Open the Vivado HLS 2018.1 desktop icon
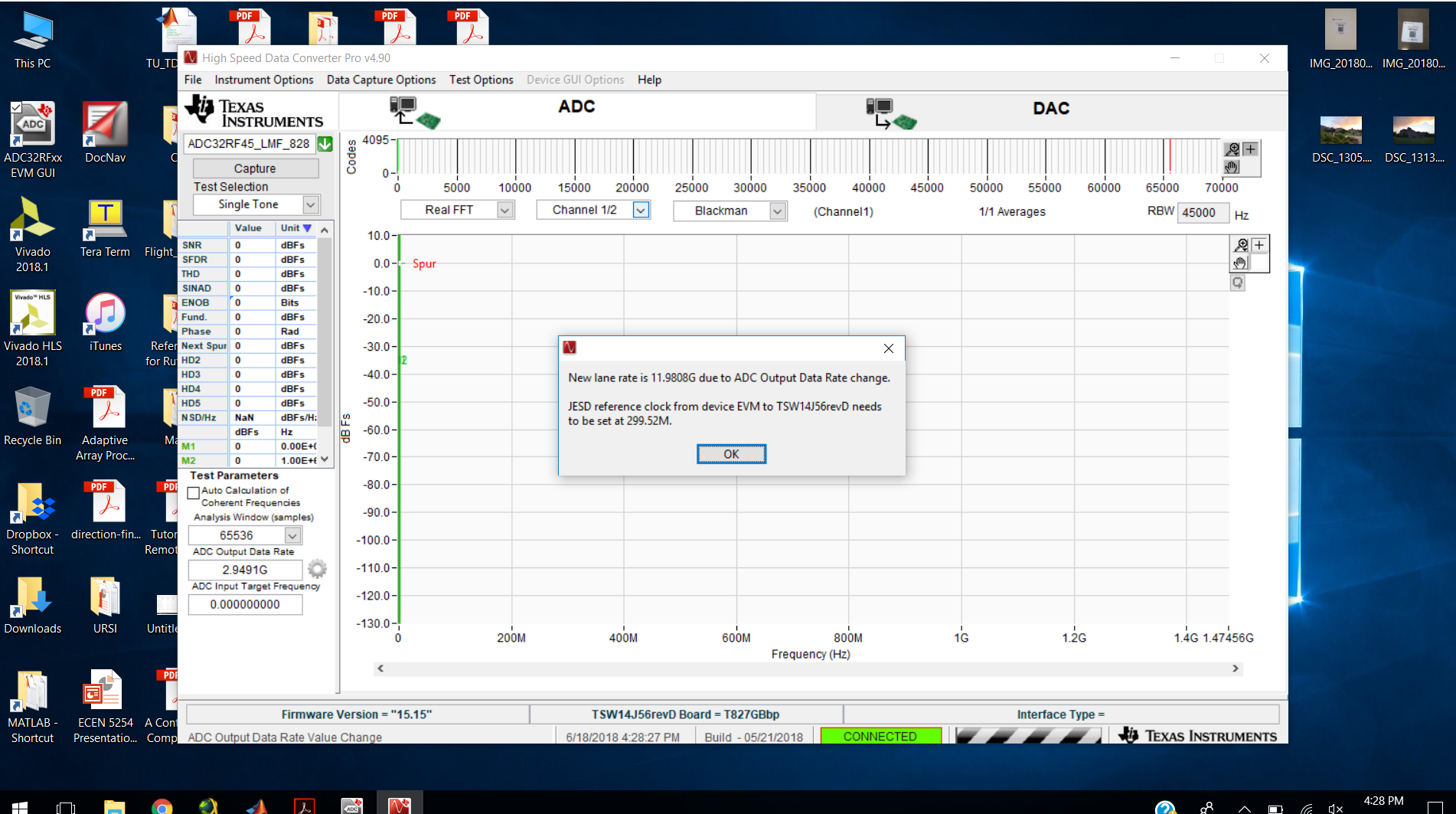The image size is (1456, 814). pos(33,329)
